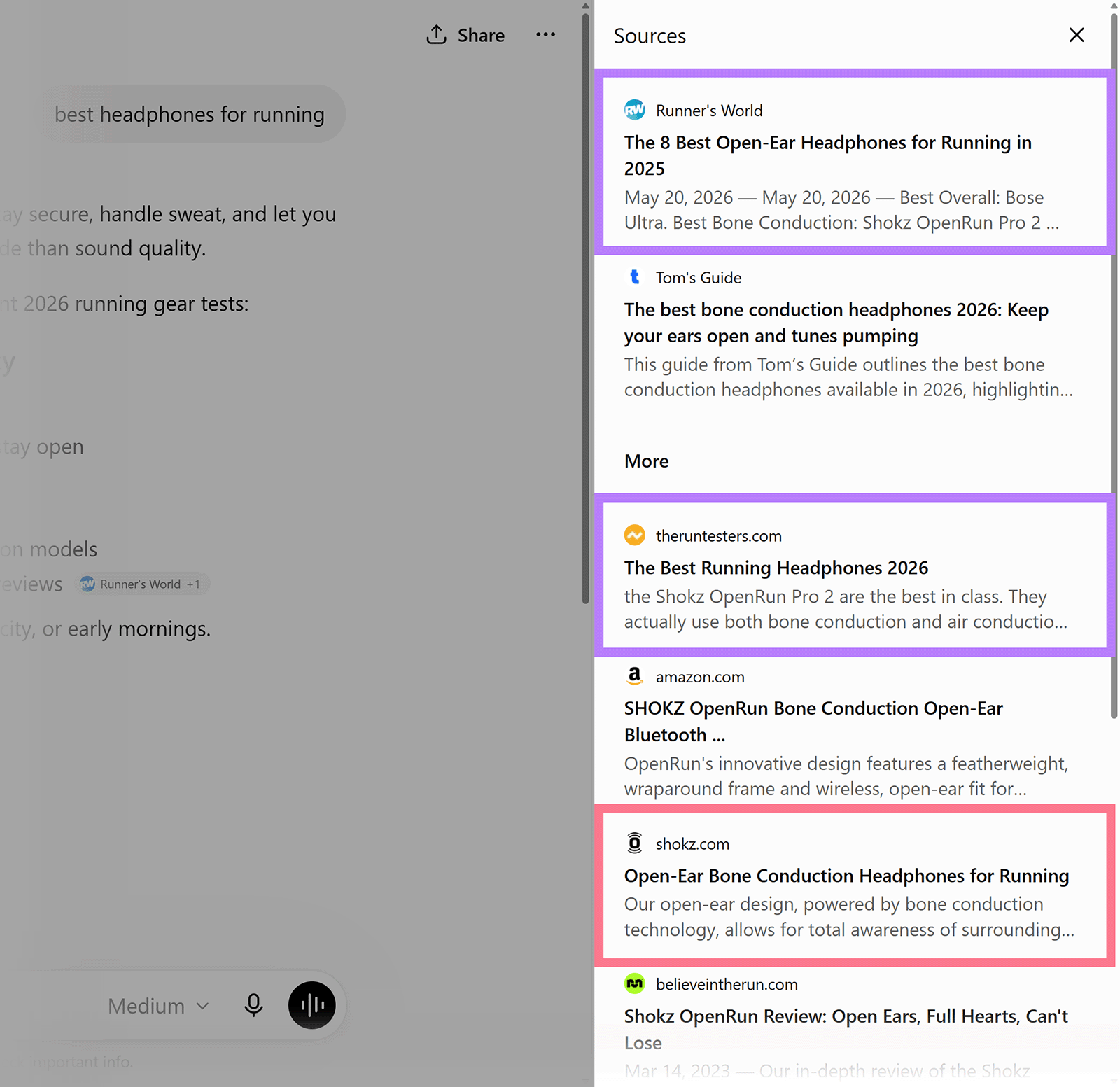Open 'The 8 Best Open-Ear Headphones' article
The height and width of the screenshot is (1087, 1120).
tap(828, 155)
